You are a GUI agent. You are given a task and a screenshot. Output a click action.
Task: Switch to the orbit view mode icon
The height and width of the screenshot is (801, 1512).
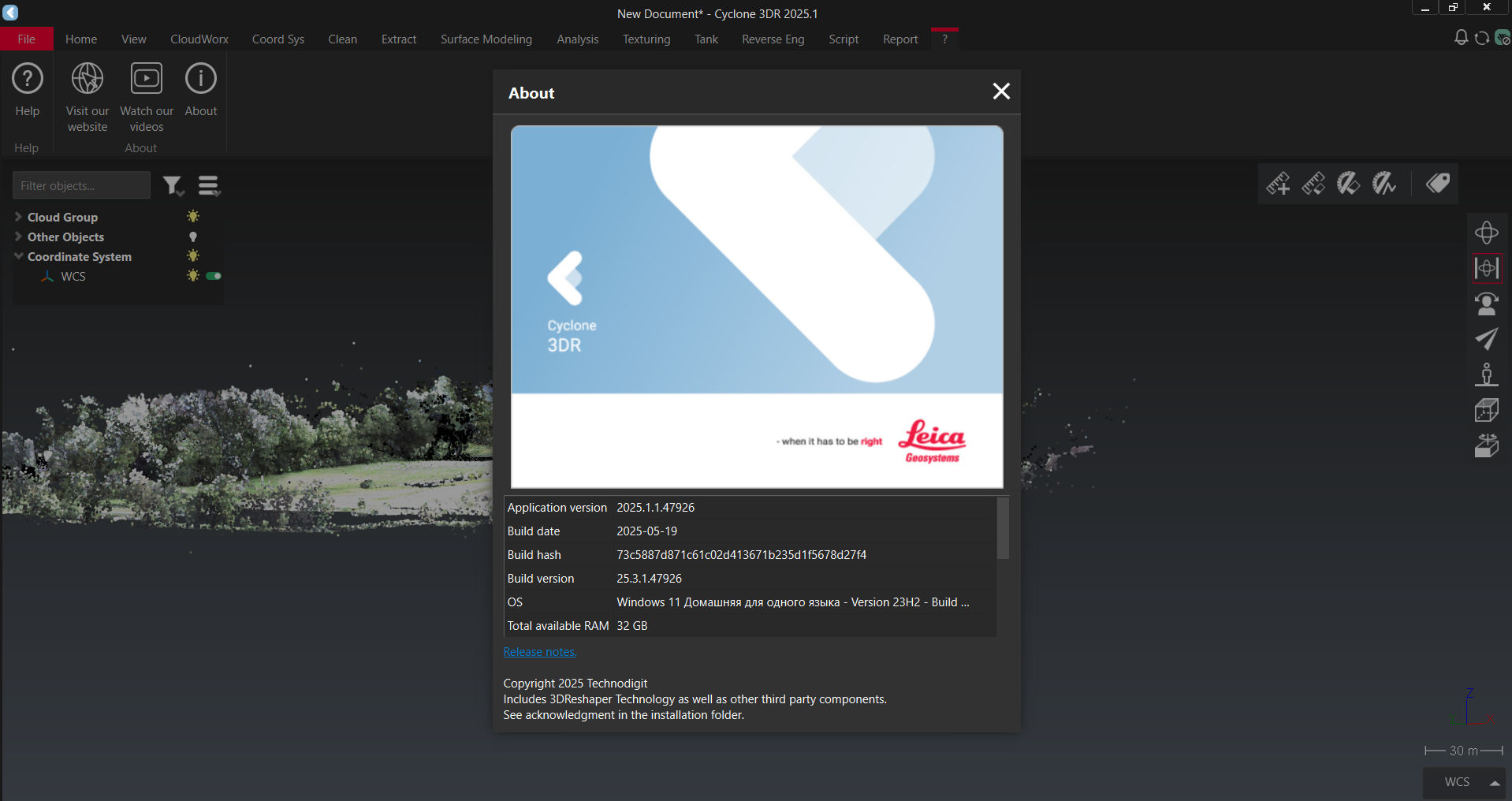click(x=1486, y=232)
